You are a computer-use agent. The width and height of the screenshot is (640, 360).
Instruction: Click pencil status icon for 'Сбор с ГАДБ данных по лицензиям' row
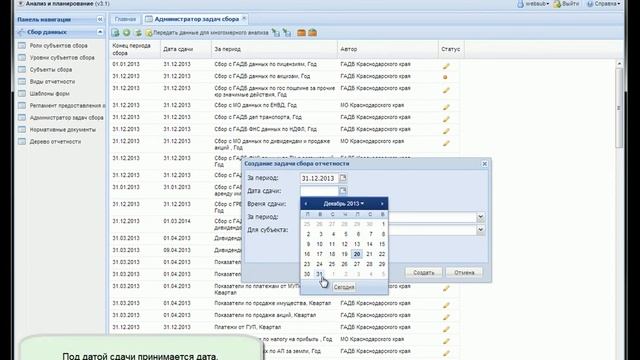446,66
